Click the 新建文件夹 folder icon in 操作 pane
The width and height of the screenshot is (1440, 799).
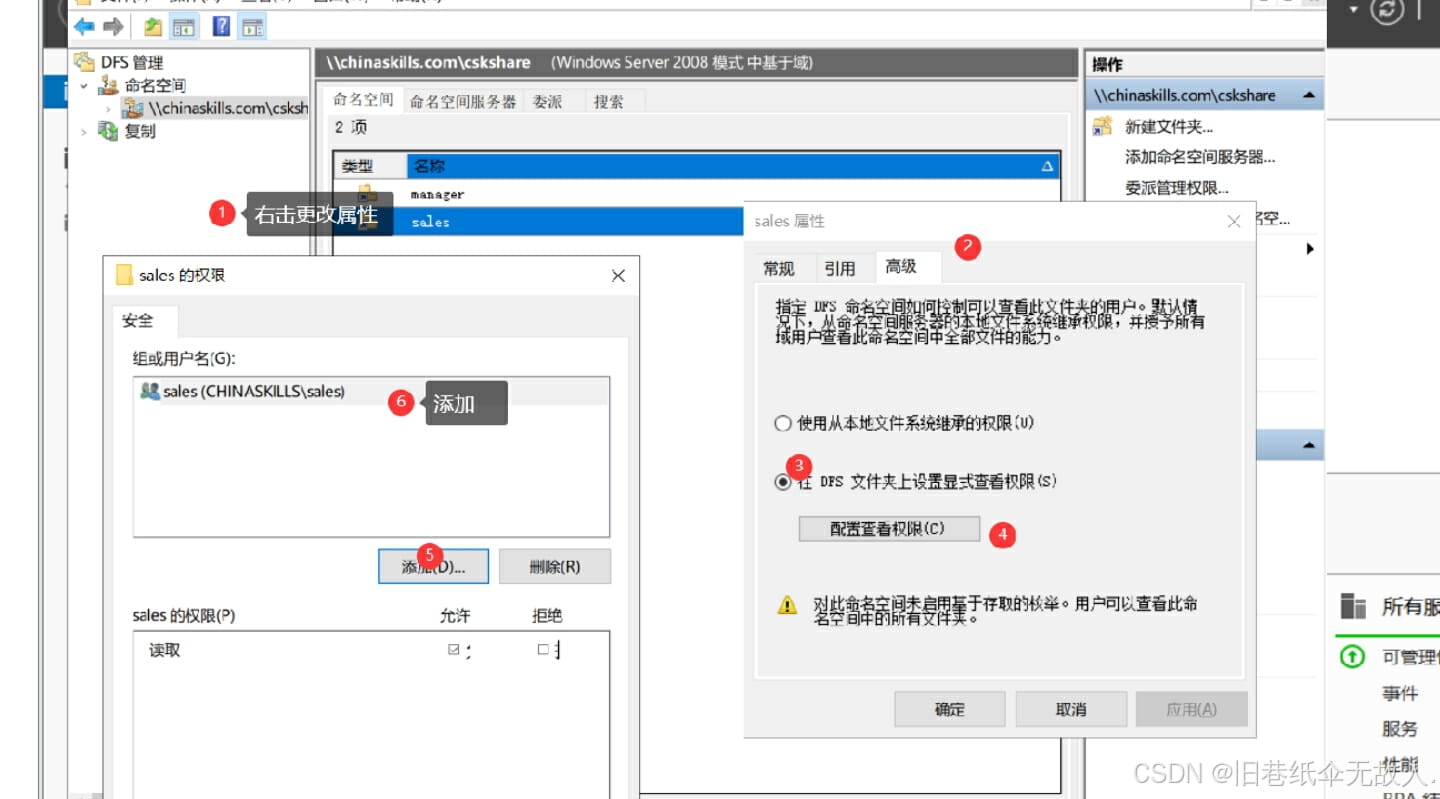pyautogui.click(x=1100, y=126)
